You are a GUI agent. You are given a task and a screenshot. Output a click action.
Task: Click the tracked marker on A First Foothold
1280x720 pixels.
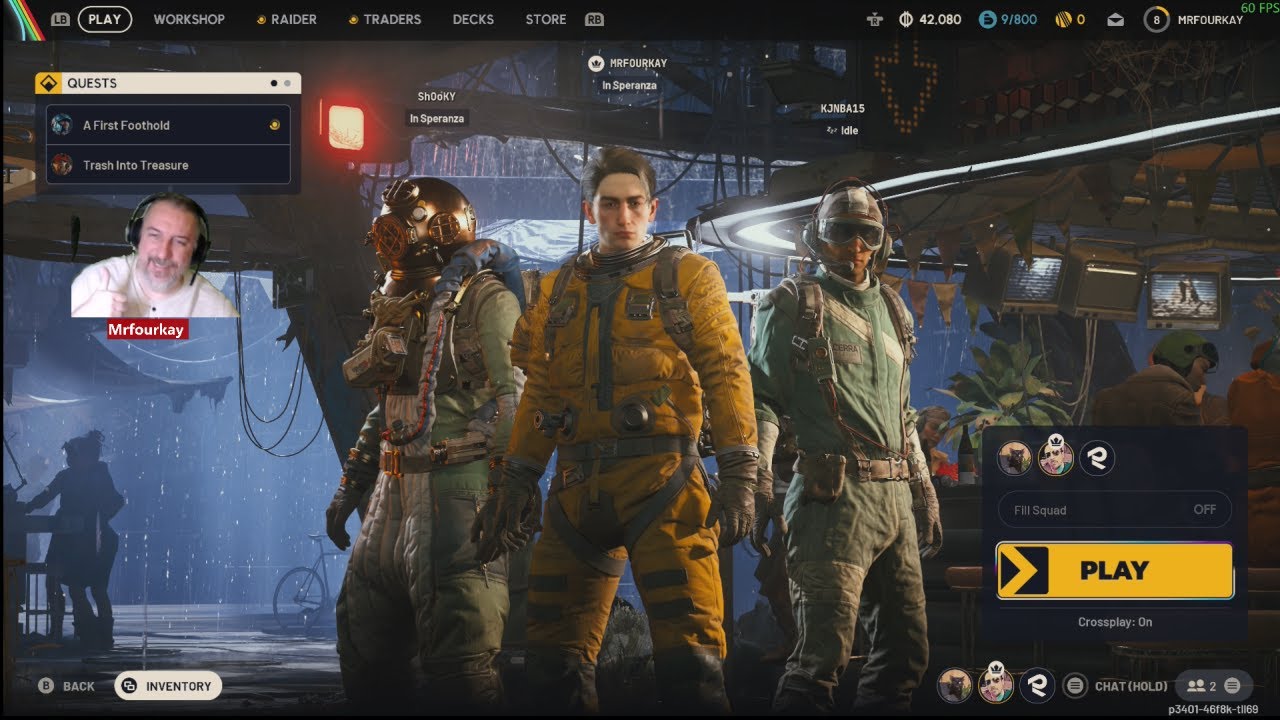point(274,125)
